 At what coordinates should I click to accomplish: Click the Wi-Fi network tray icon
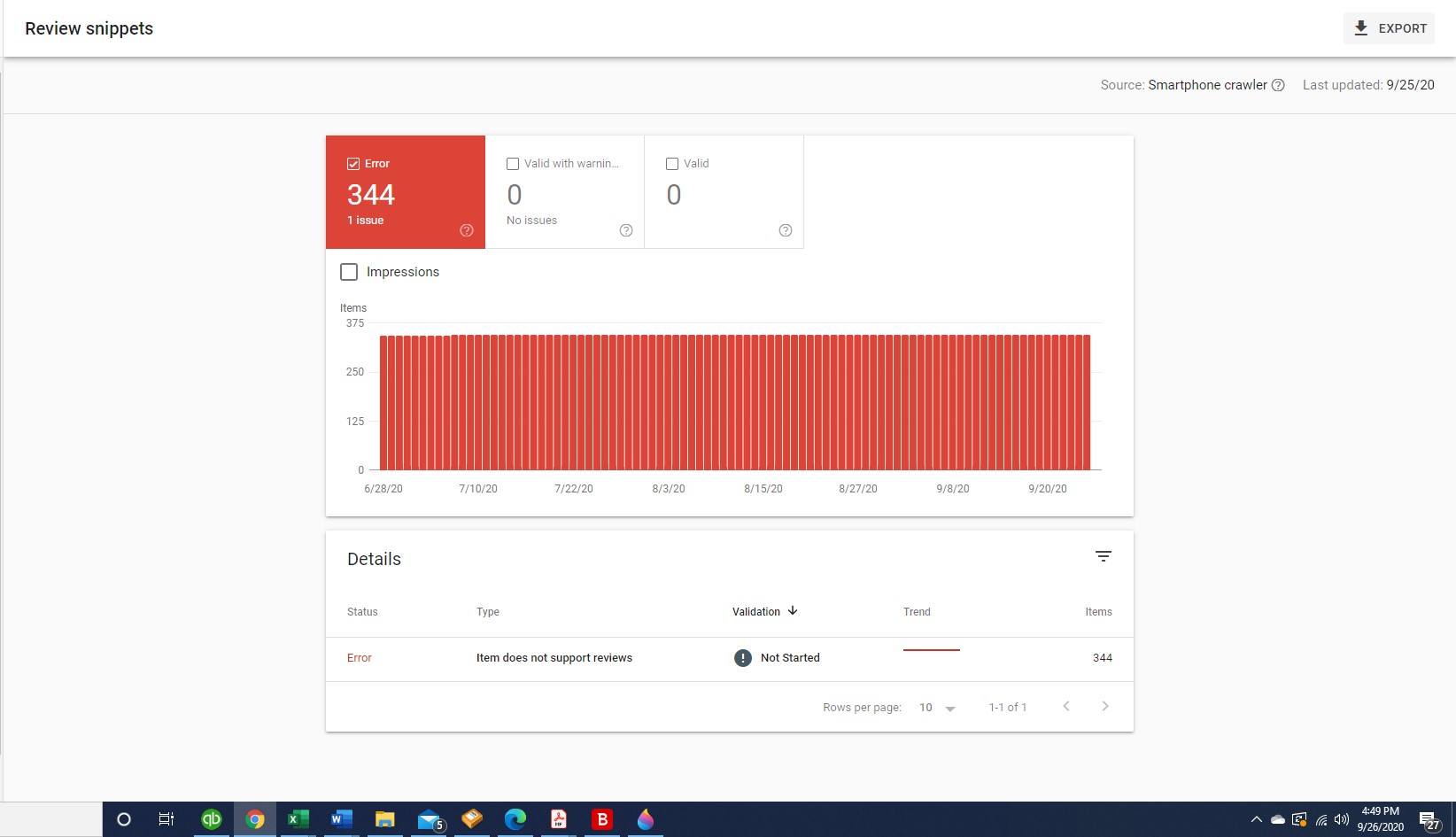coord(1321,819)
